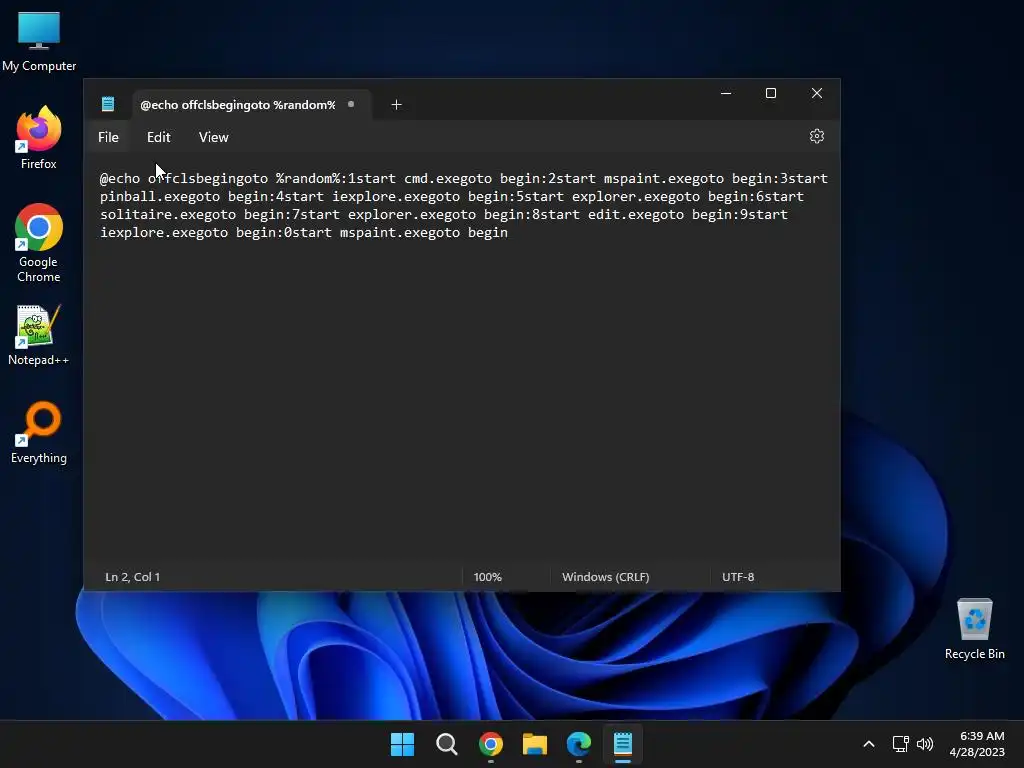
Task: Click the Notepad app icon in title bar
Action: point(108,104)
